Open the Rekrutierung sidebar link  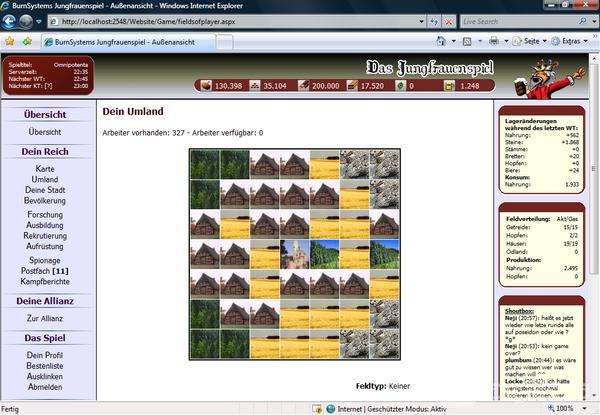click(x=45, y=236)
